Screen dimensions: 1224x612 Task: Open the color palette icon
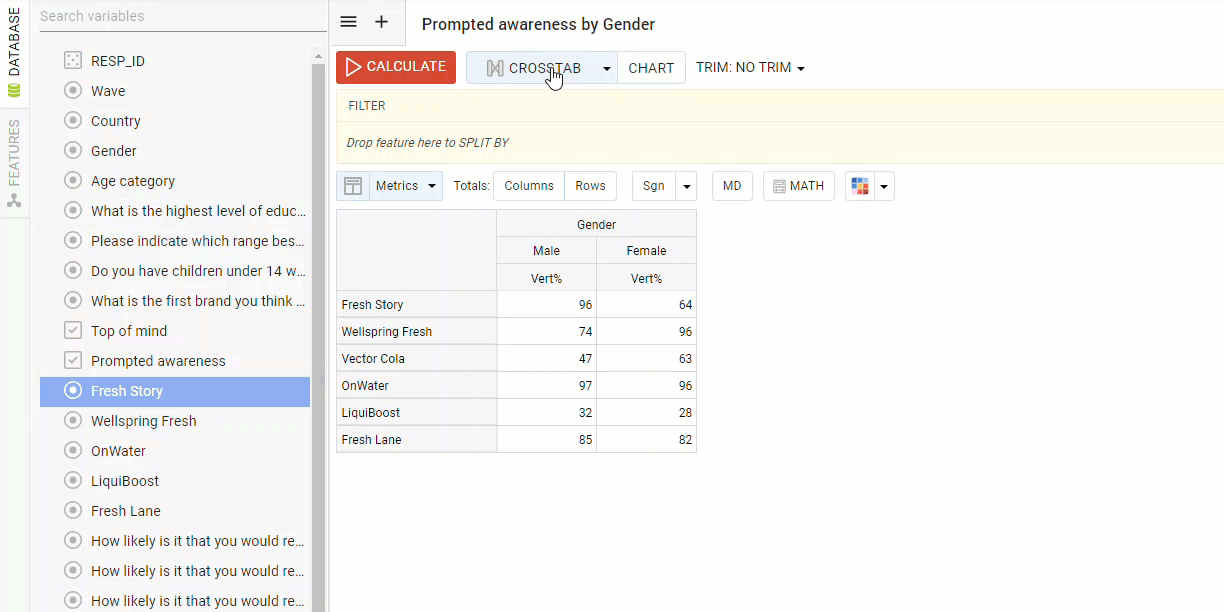860,186
